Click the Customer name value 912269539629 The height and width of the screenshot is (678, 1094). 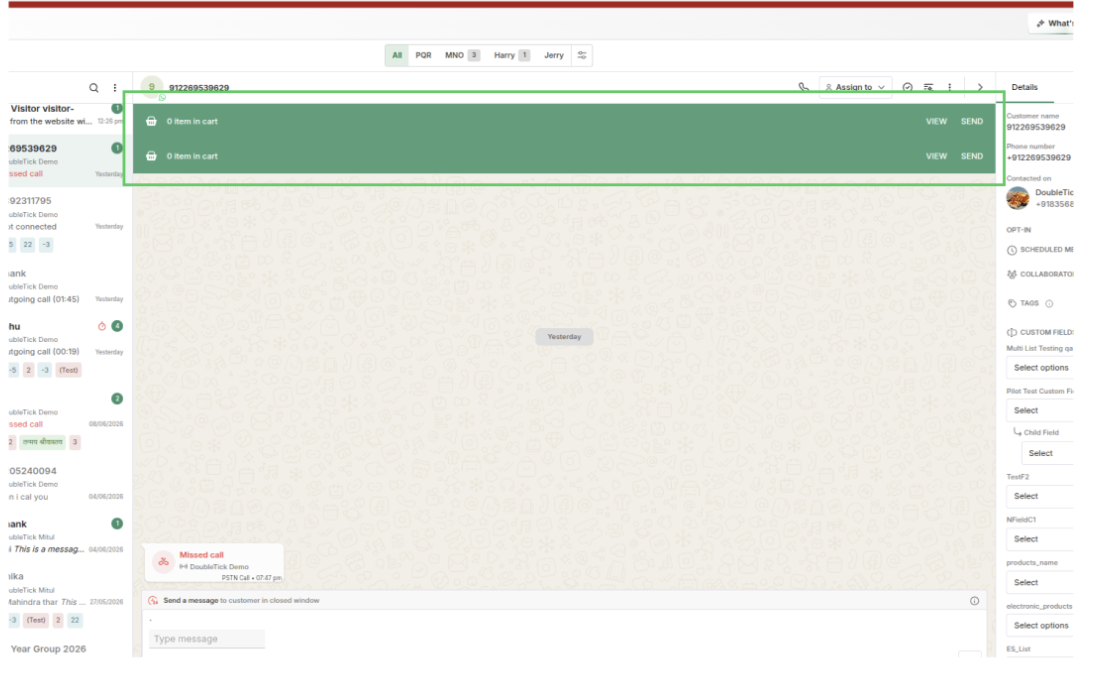(1036, 128)
